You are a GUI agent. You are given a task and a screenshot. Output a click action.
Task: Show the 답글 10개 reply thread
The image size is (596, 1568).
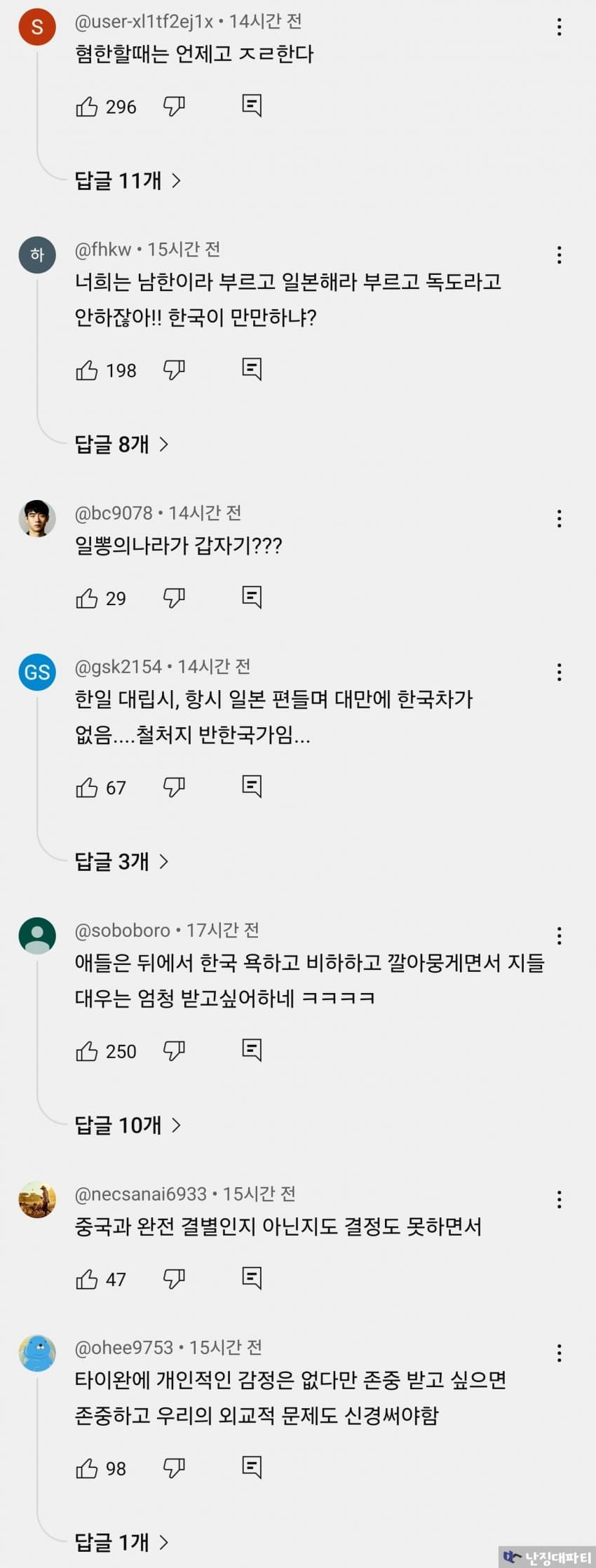pyautogui.click(x=128, y=1125)
